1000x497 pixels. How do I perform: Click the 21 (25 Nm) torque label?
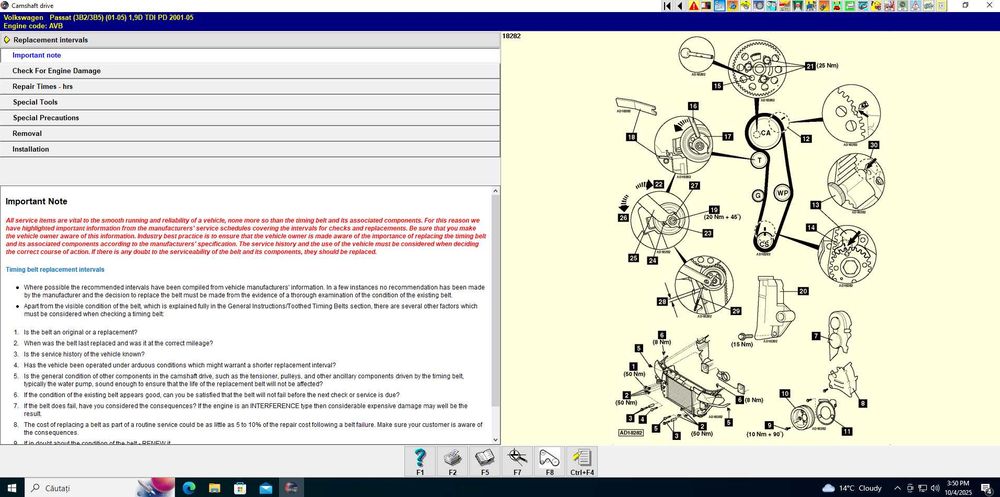pos(821,66)
